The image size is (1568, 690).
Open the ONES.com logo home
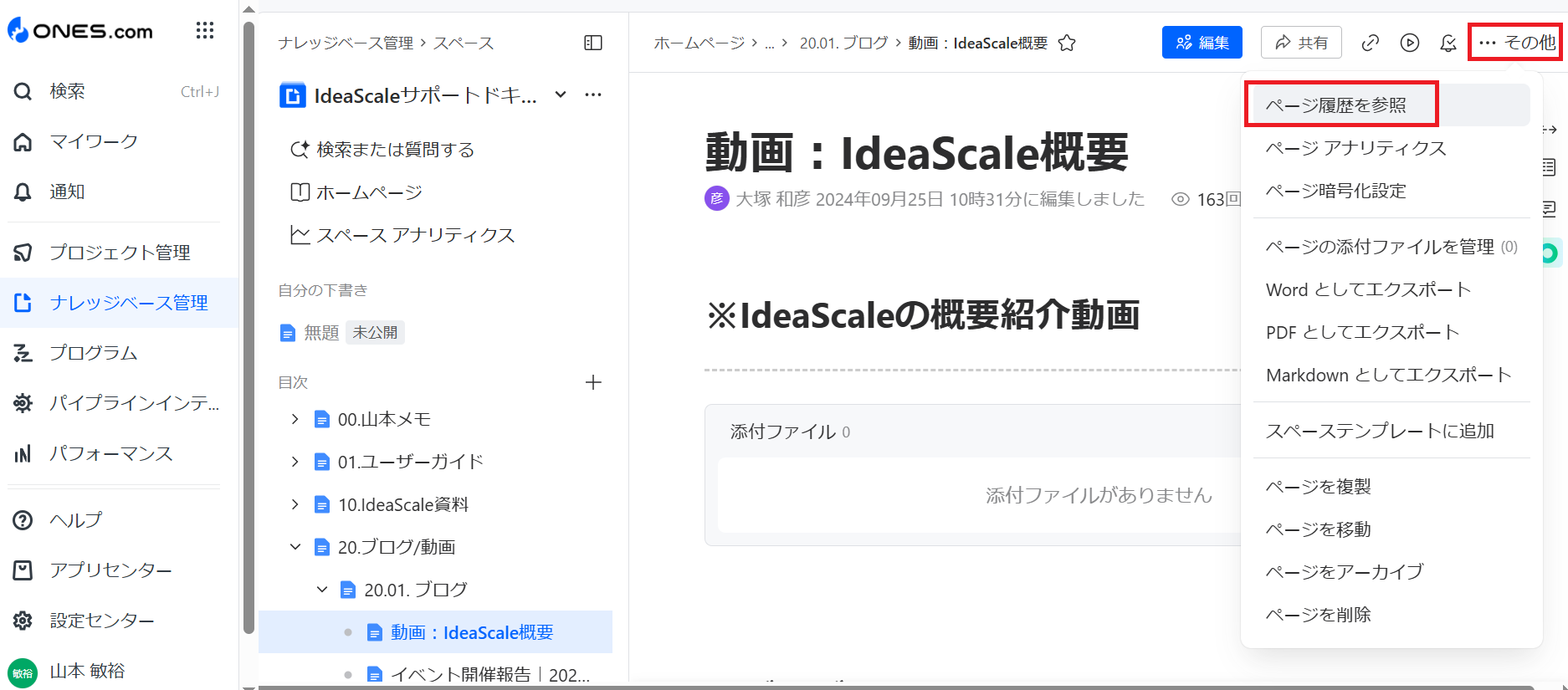click(x=80, y=31)
